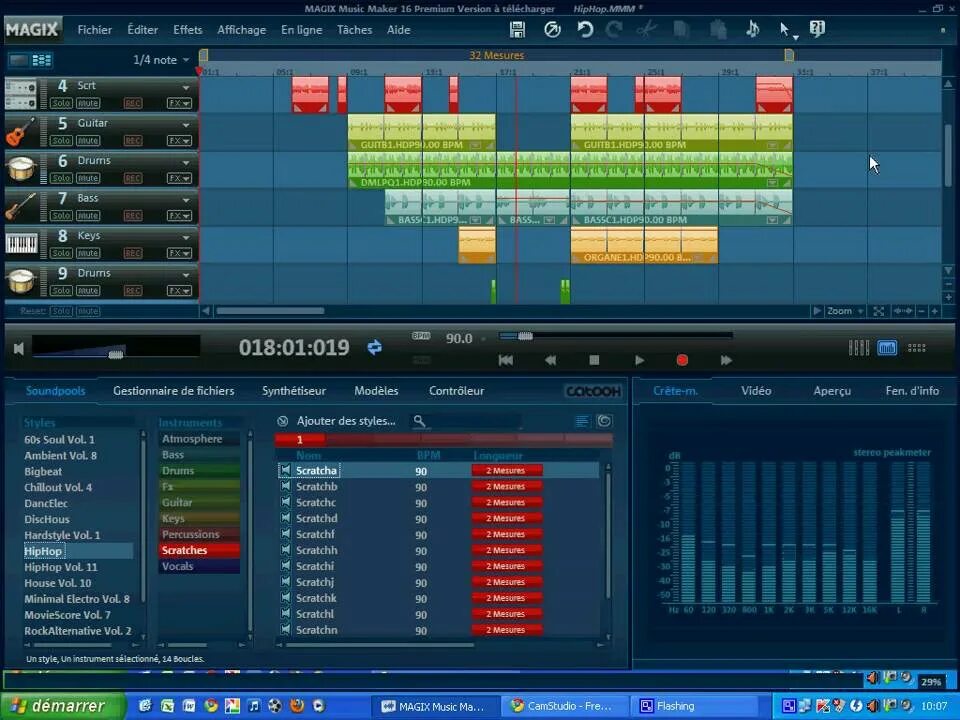This screenshot has height=720, width=960.
Task: Click the BPM tempo slider
Action: 615,336
